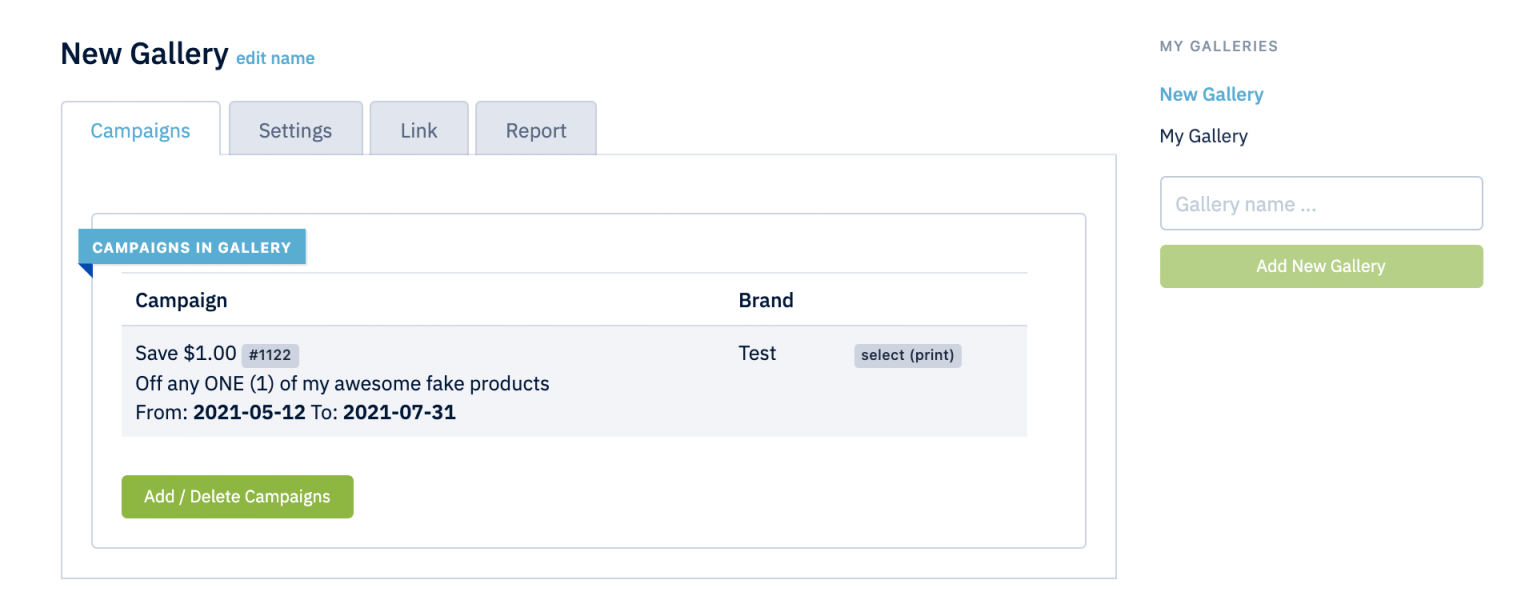Select the Save $1.00 campaign title

(x=186, y=353)
